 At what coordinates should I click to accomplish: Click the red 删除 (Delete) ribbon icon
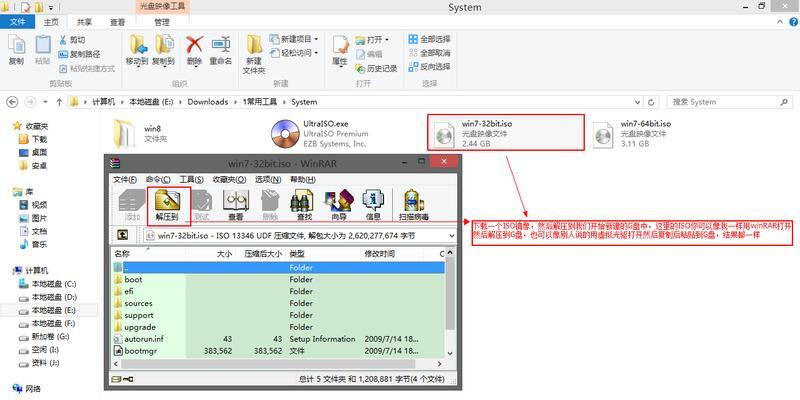194,45
